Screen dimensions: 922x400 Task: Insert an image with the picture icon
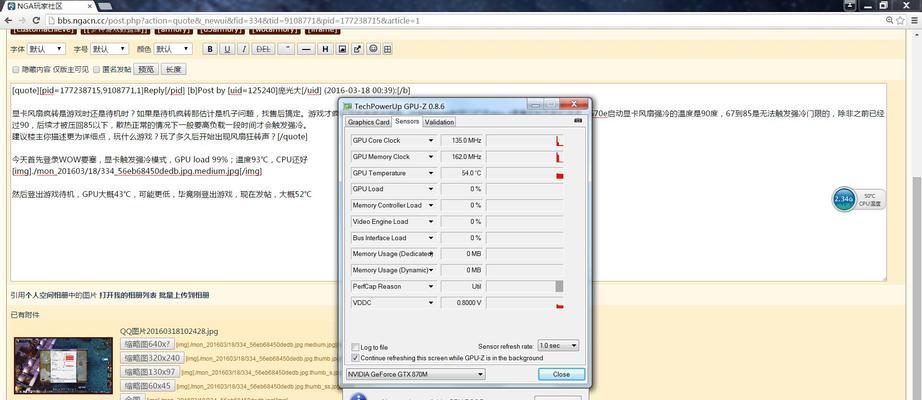(x=342, y=49)
